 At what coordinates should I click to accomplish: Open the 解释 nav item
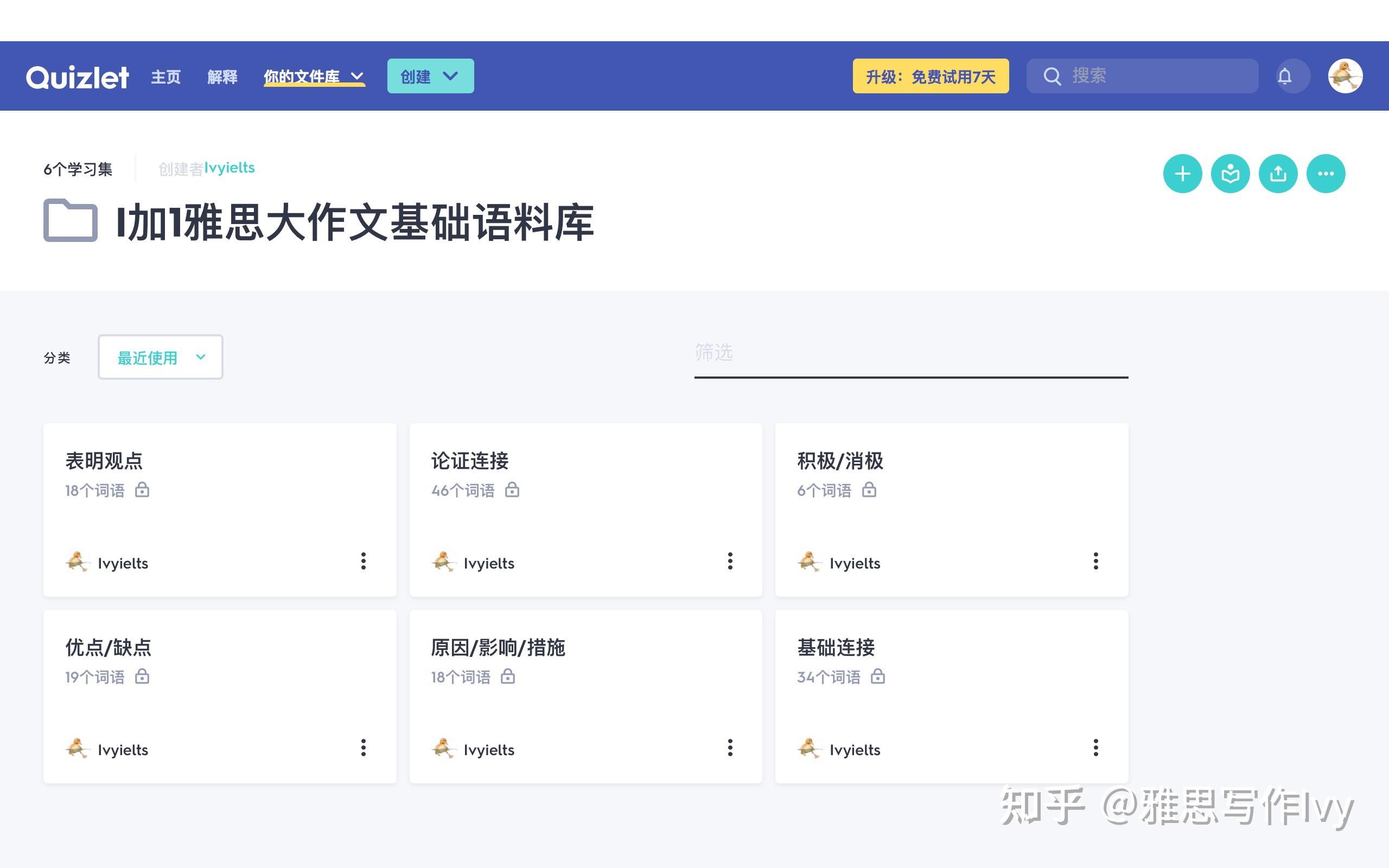tap(222, 76)
